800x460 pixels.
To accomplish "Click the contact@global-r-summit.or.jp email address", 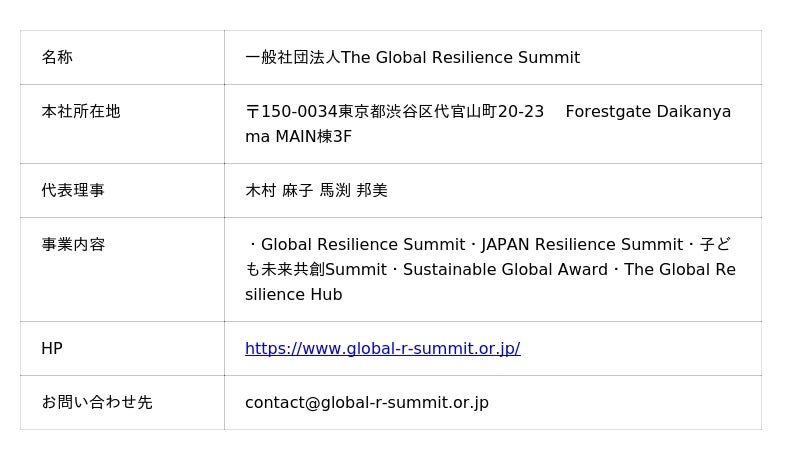I will [x=367, y=402].
